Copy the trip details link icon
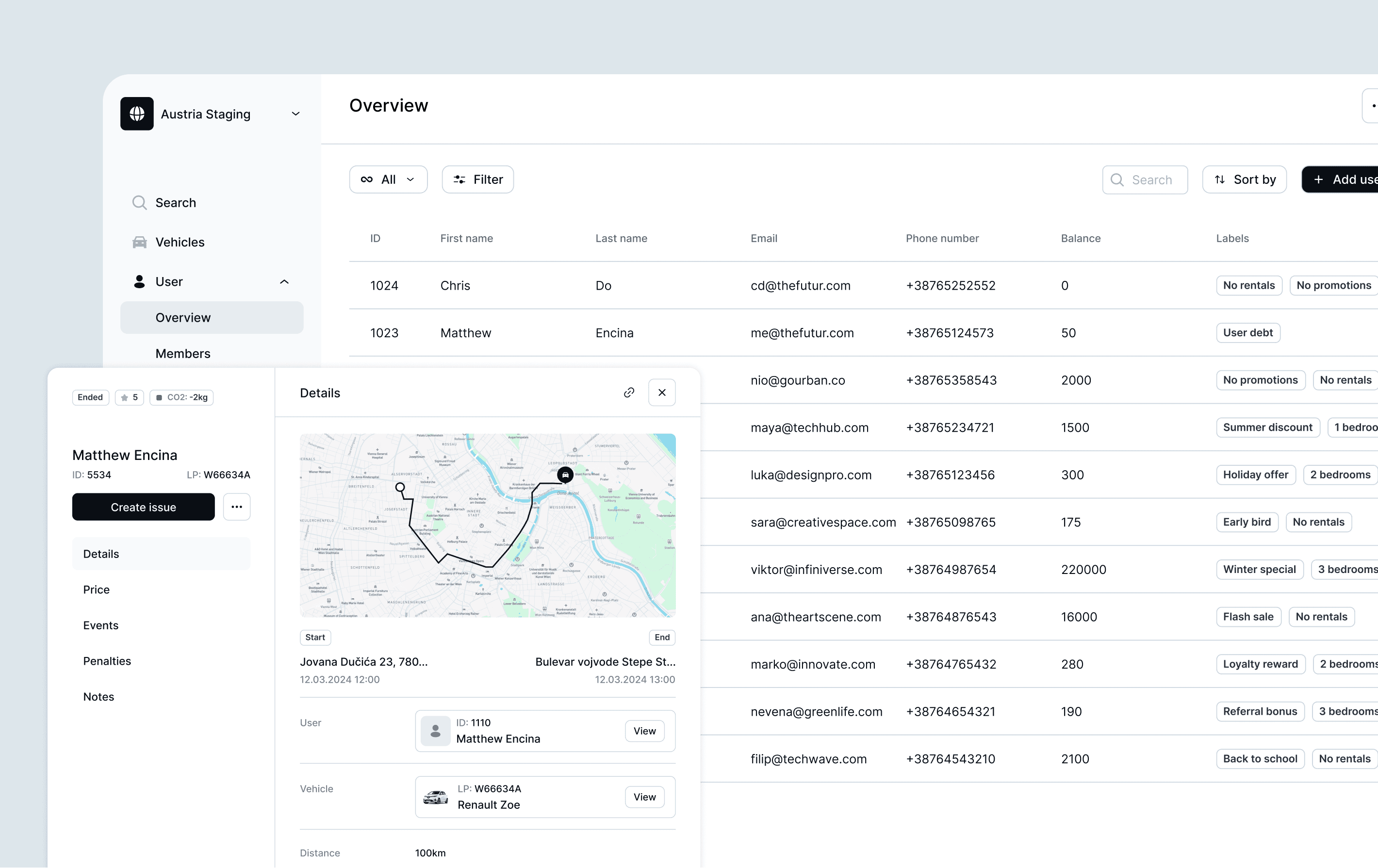This screenshot has height=868, width=1378. point(629,393)
